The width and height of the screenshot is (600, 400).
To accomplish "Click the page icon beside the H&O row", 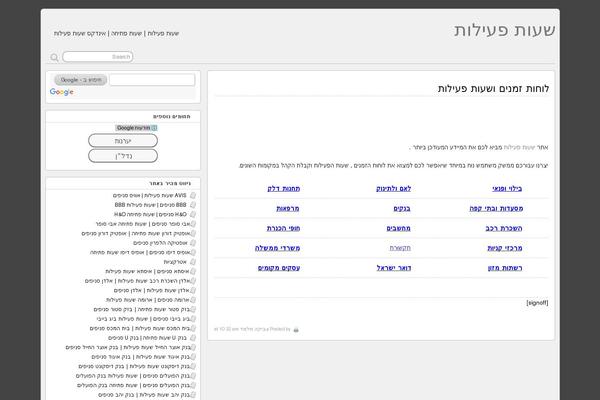I will [x=193, y=214].
